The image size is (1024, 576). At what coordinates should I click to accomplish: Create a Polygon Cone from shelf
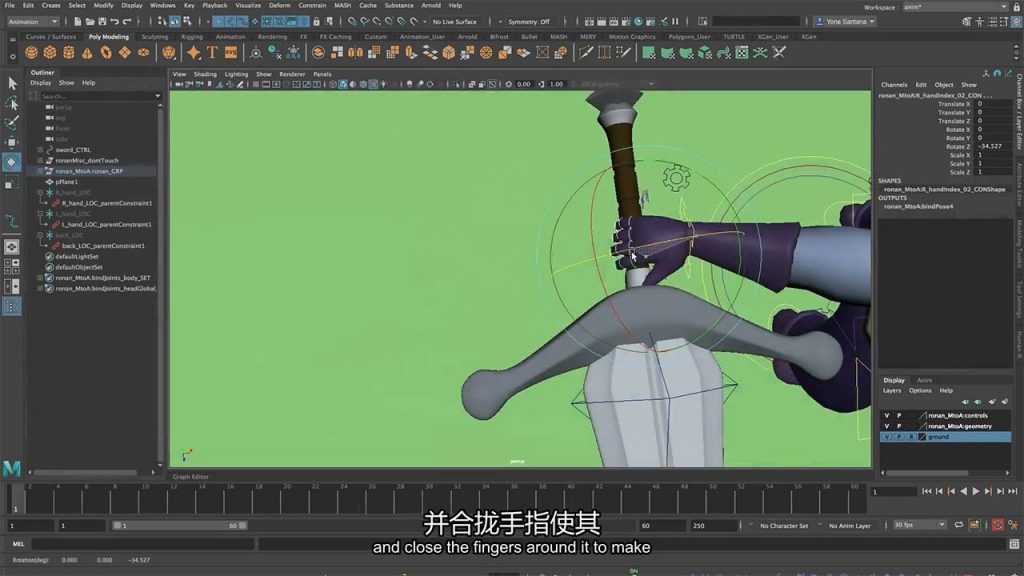[x=87, y=52]
